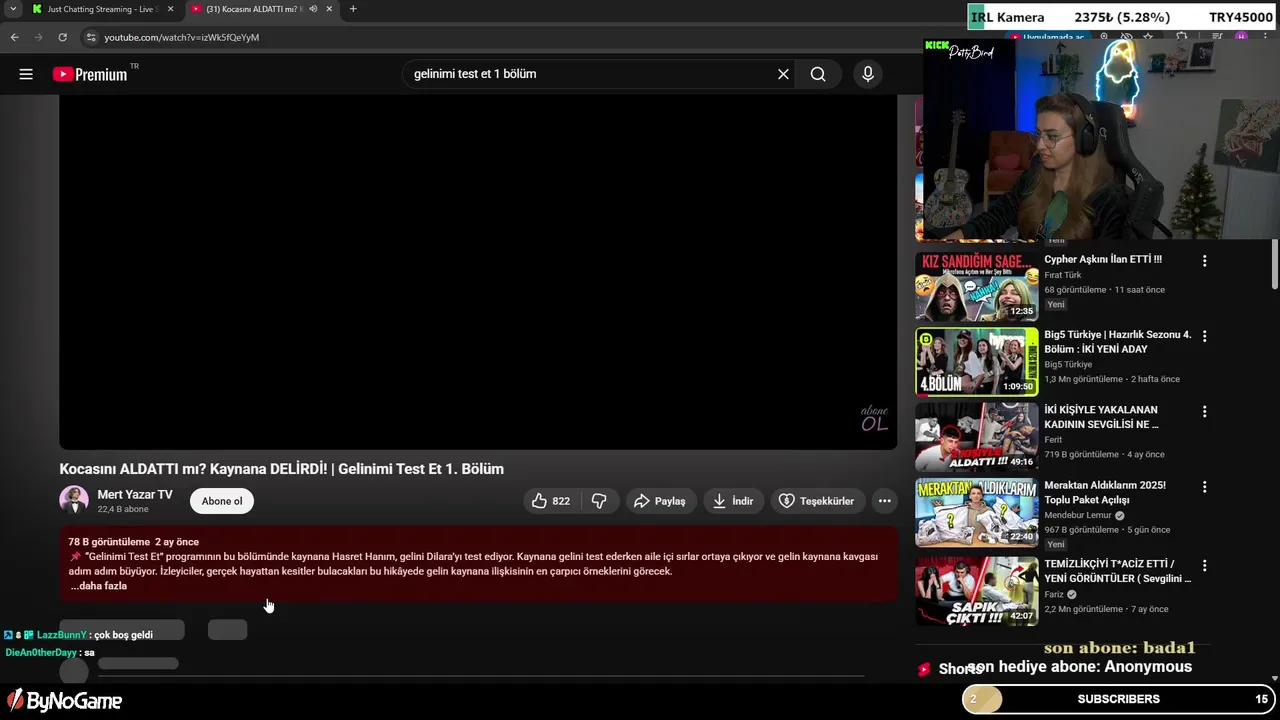This screenshot has width=1280, height=720.
Task: Open Cypher Aşkını İlan ETTİ !!! title
Action: [1103, 259]
